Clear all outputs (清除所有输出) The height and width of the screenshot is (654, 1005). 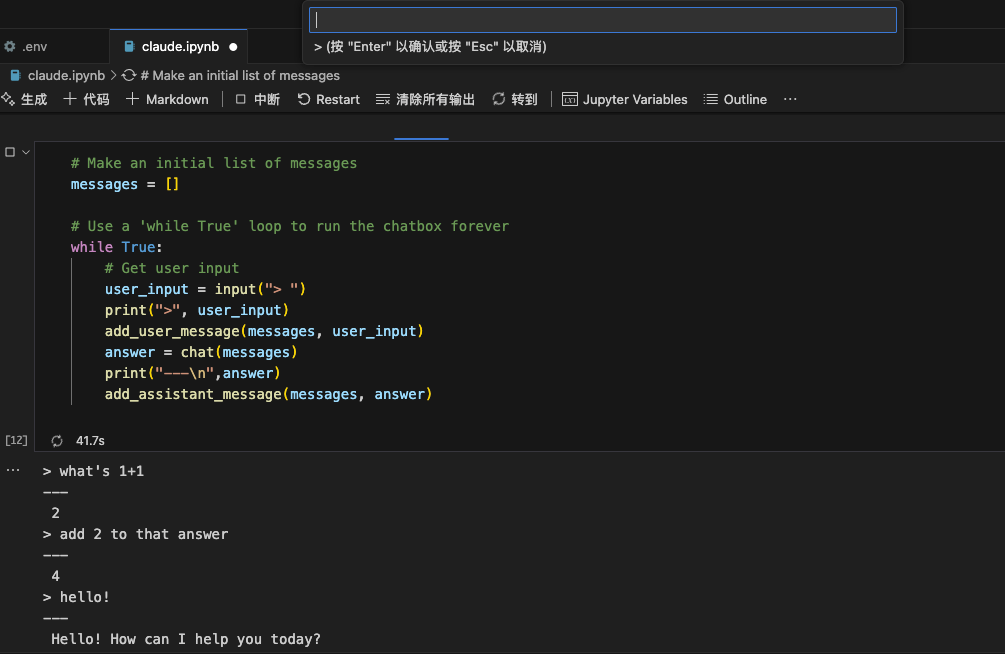pos(425,99)
